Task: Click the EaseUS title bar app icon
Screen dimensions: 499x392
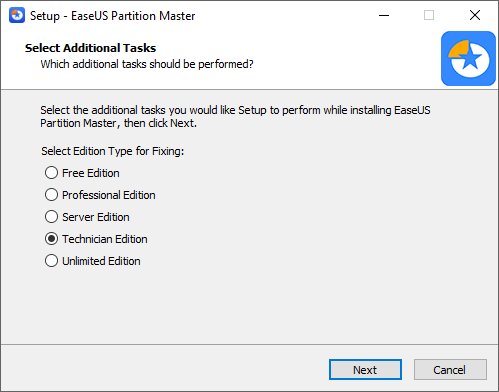Action: coord(17,16)
